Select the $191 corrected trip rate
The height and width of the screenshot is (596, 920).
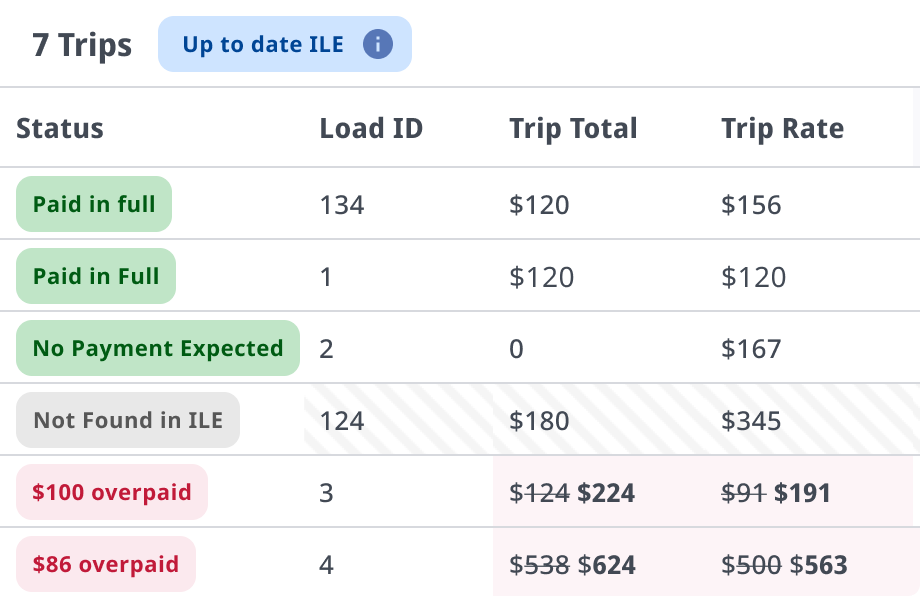coord(802,493)
